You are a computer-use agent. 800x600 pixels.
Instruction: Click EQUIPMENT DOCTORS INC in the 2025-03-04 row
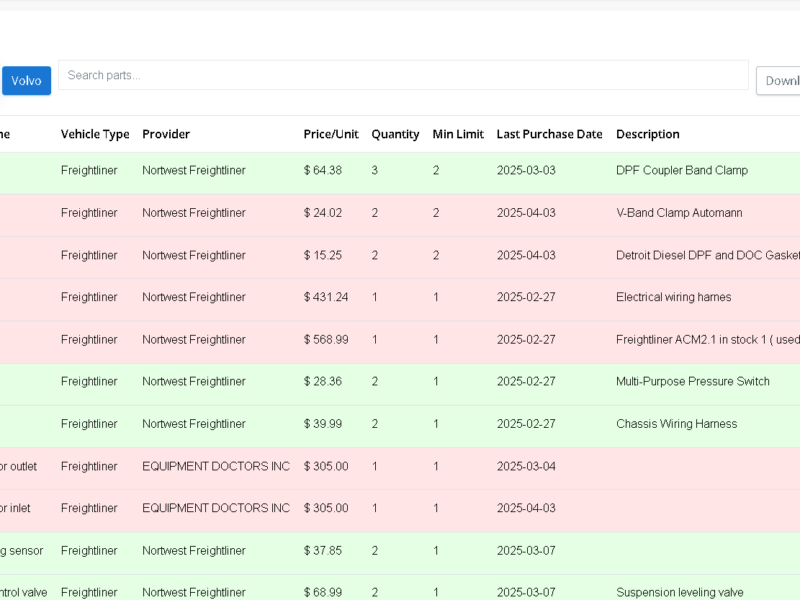pyautogui.click(x=216, y=466)
